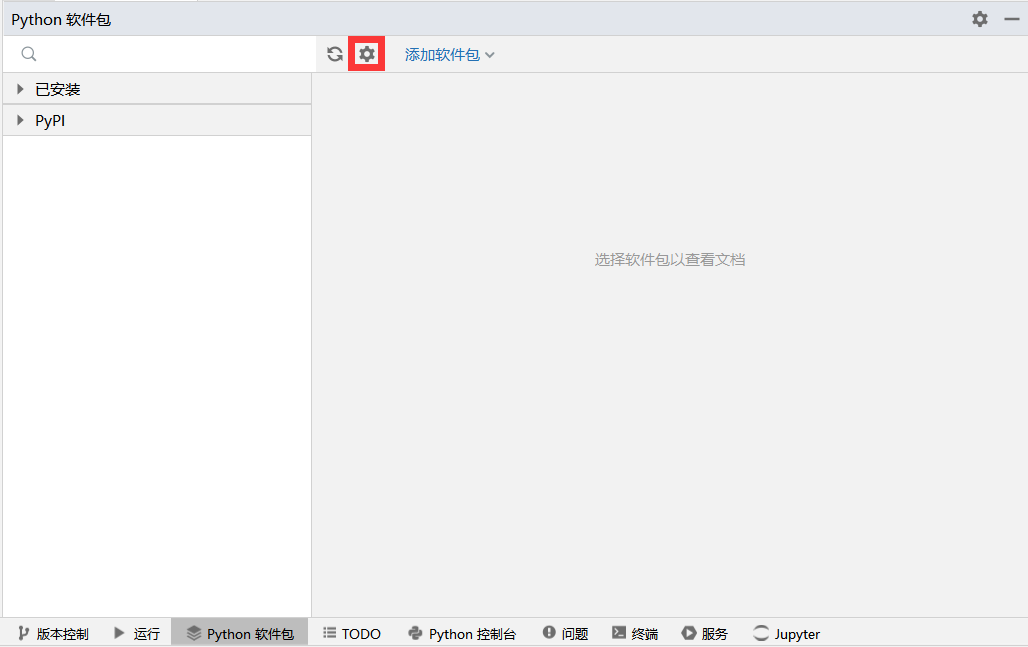Open the TODO tool window
This screenshot has height=647, width=1028.
[x=352, y=633]
